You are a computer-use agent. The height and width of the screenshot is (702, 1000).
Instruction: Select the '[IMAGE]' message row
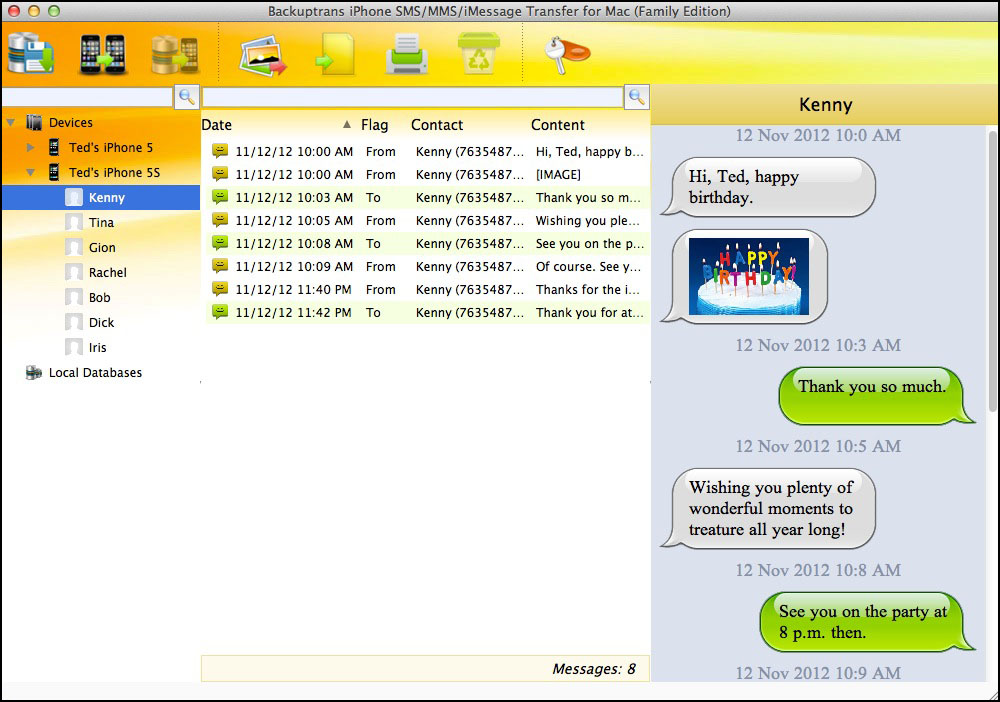click(x=427, y=175)
